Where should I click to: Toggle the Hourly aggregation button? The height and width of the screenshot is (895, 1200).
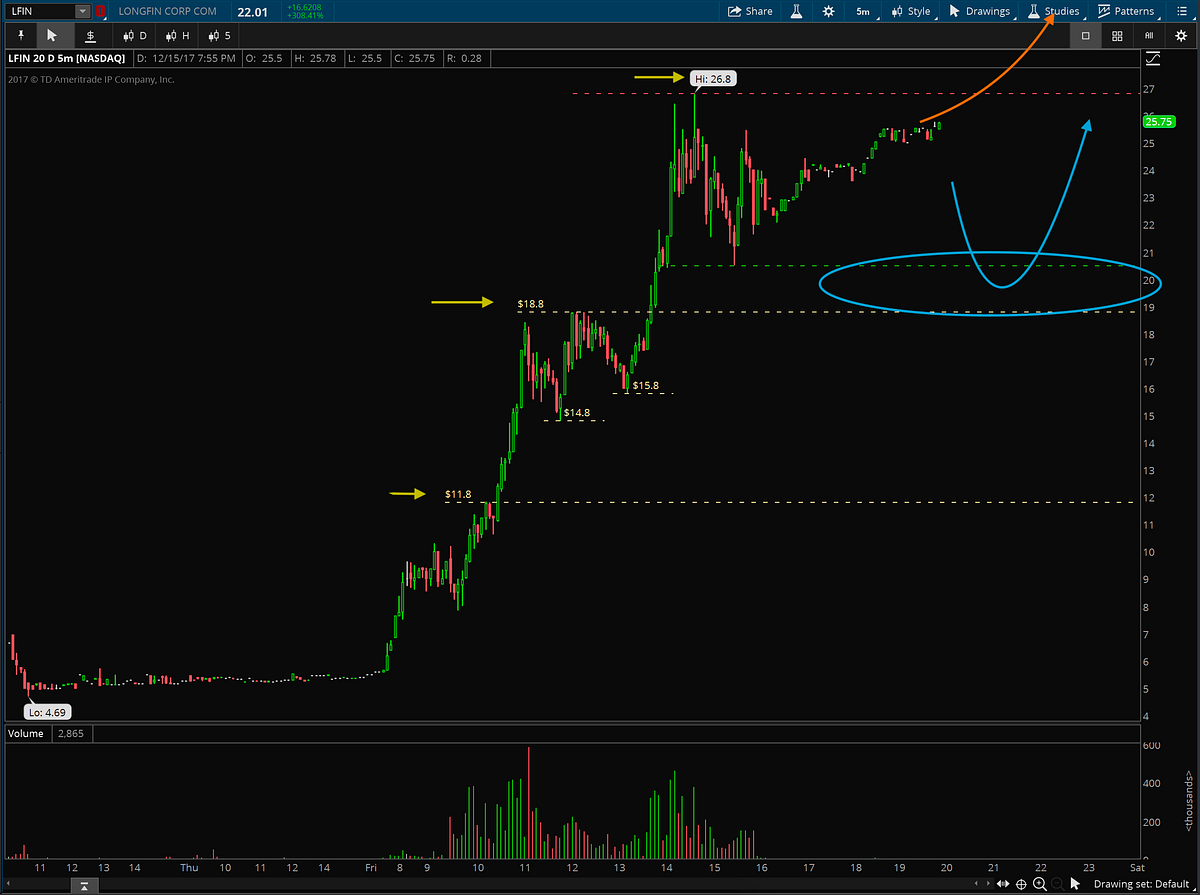[x=175, y=34]
